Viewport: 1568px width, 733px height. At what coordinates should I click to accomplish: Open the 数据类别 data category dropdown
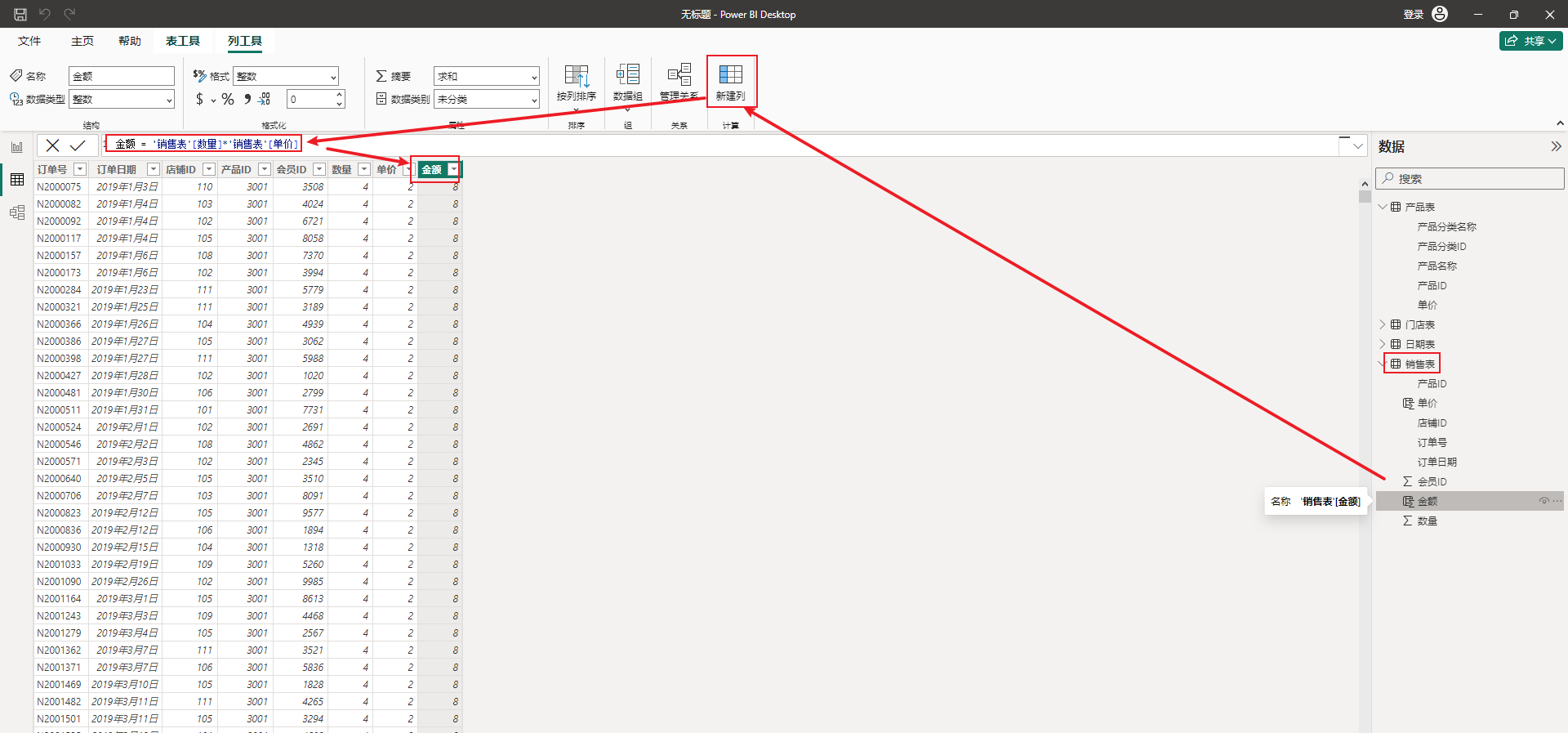click(487, 99)
